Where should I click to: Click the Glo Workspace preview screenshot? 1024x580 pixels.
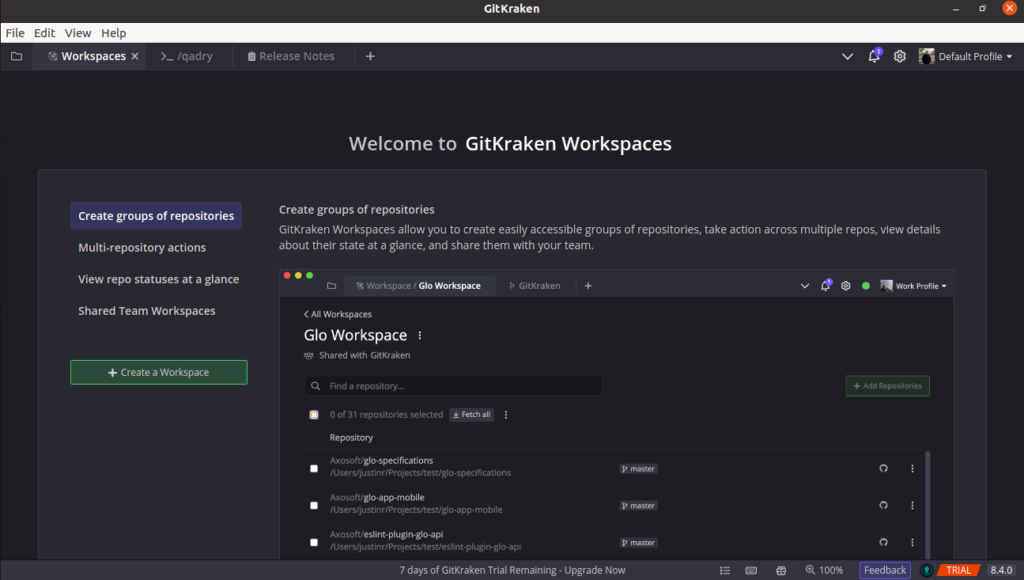pyautogui.click(x=616, y=414)
